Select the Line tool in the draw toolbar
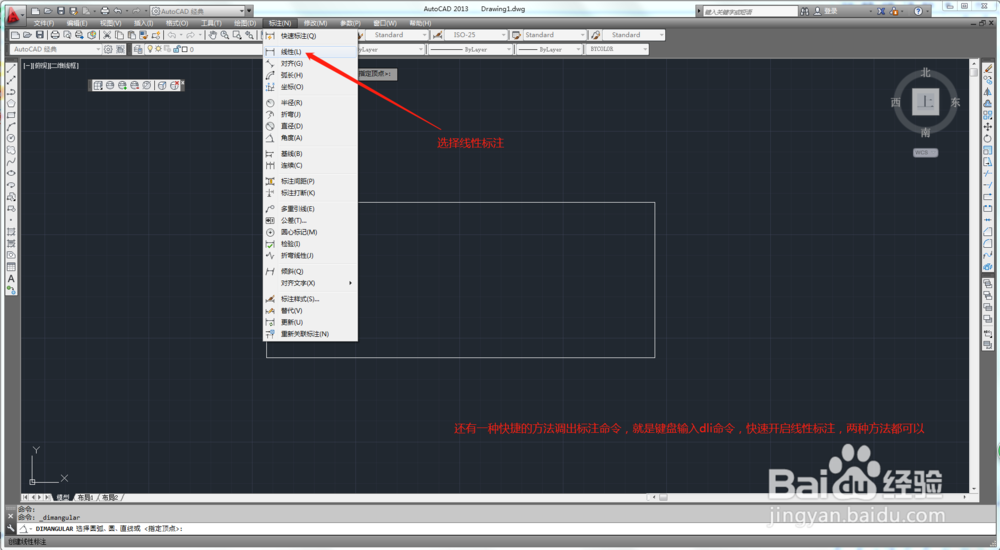 pos(11,68)
